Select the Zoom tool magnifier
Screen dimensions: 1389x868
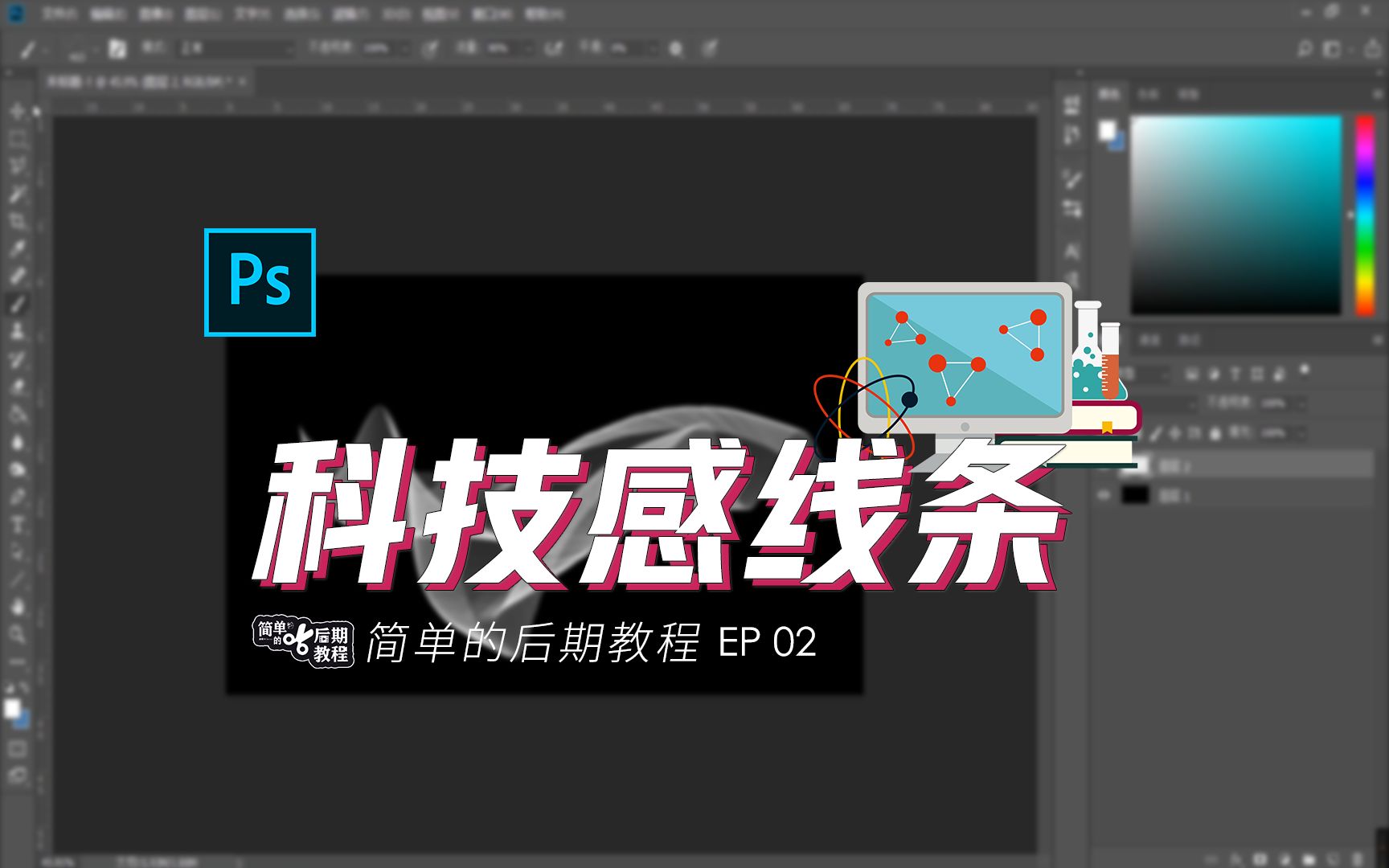coord(17,635)
